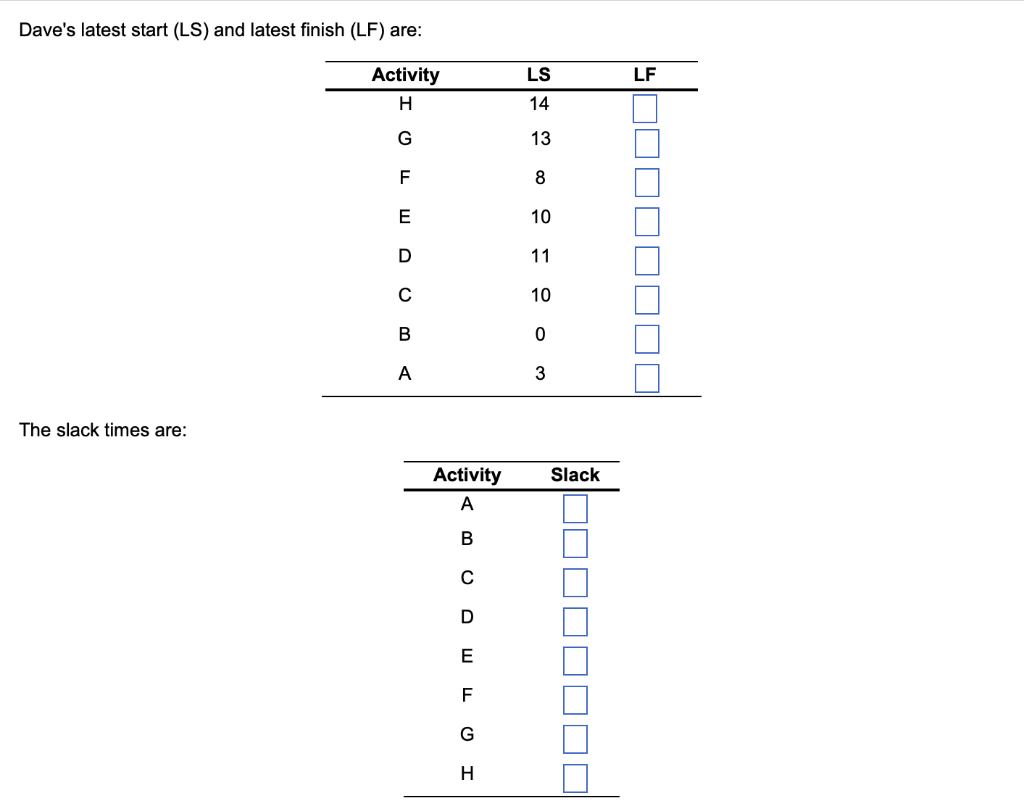Image resolution: width=1024 pixels, height=806 pixels.
Task: Click the Slack input box for activity E
Action: point(575,660)
